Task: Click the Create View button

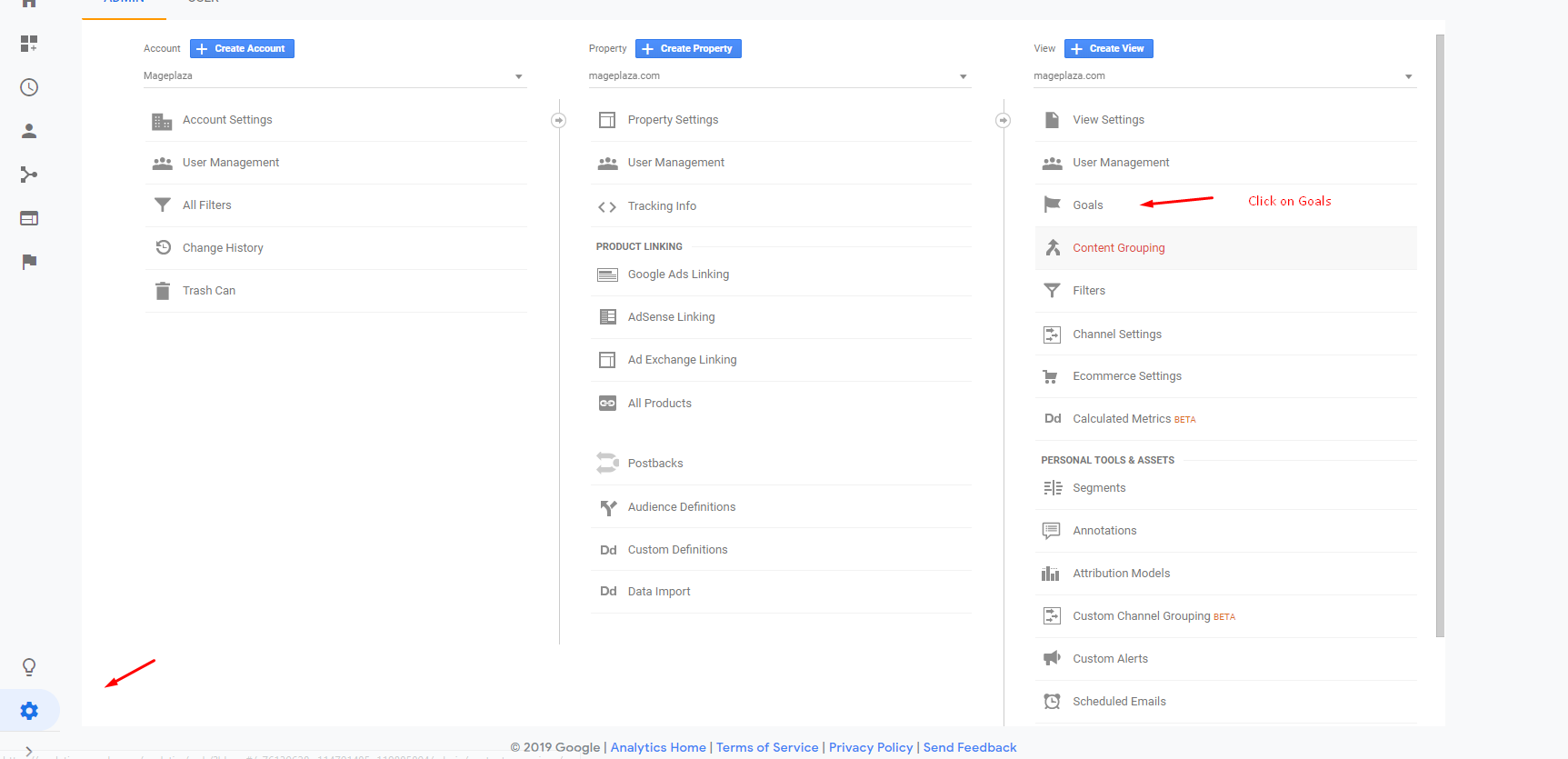Action: (1109, 48)
